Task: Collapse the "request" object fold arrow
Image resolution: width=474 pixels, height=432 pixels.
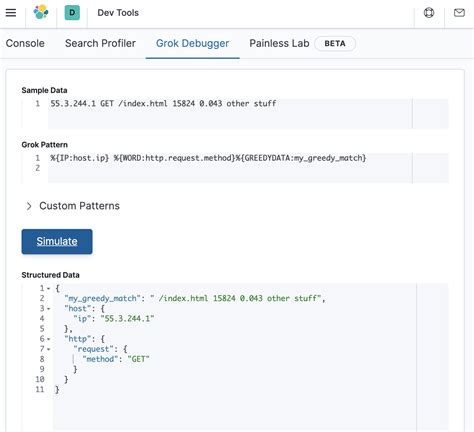Action: [x=49, y=349]
